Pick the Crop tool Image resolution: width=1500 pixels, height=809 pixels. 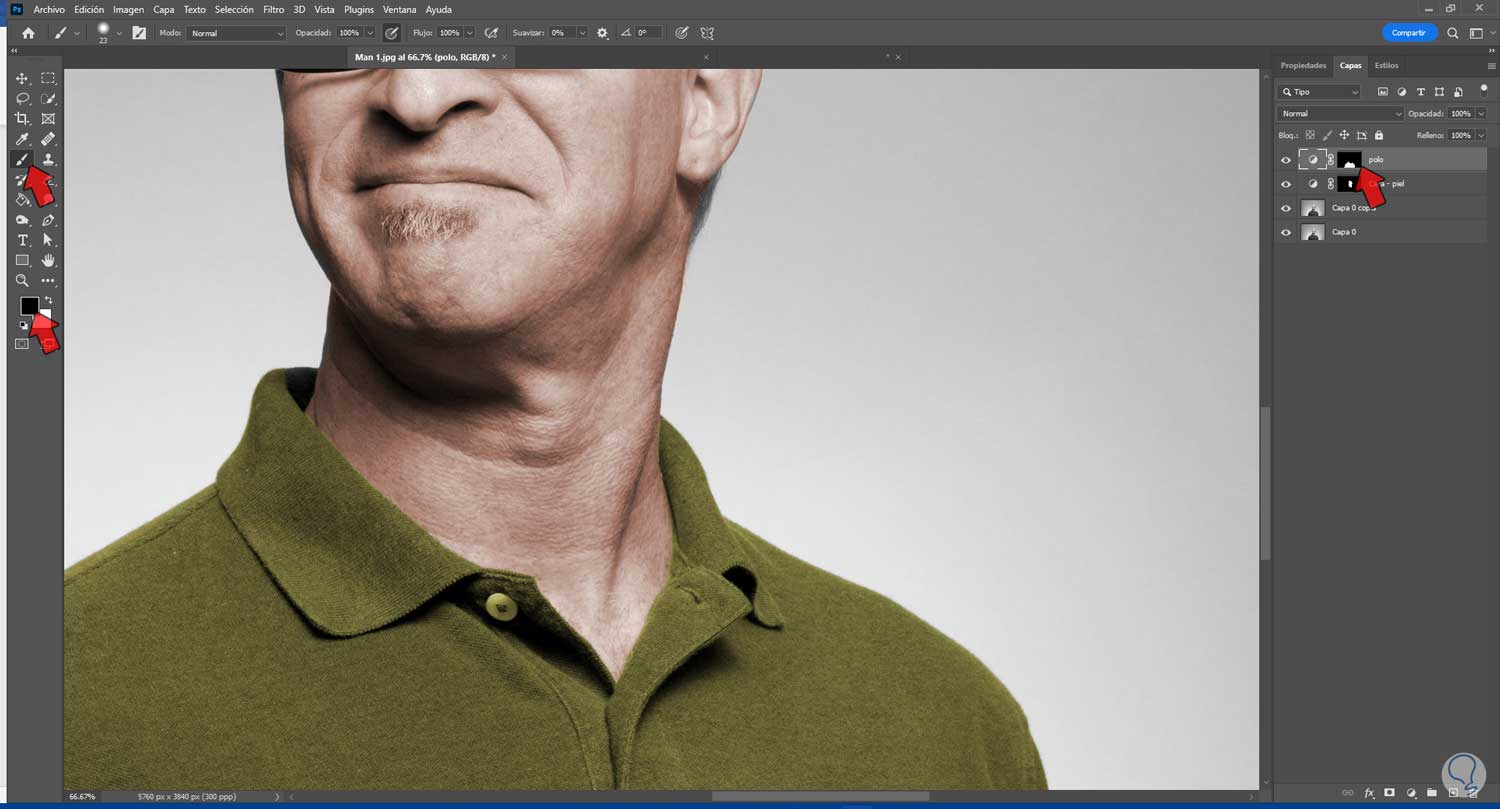coord(22,118)
